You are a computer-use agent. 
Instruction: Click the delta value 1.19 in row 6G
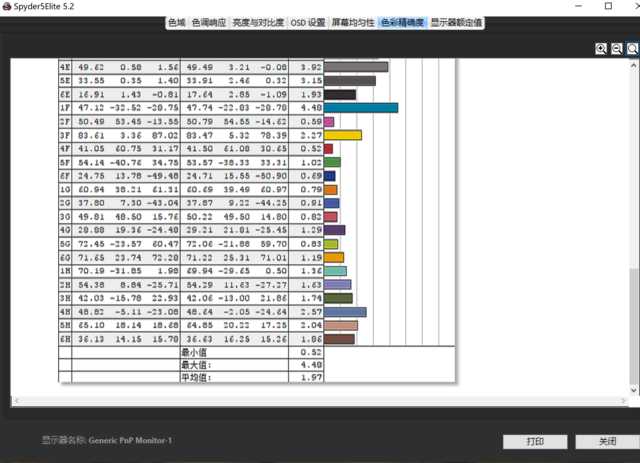coord(311,257)
